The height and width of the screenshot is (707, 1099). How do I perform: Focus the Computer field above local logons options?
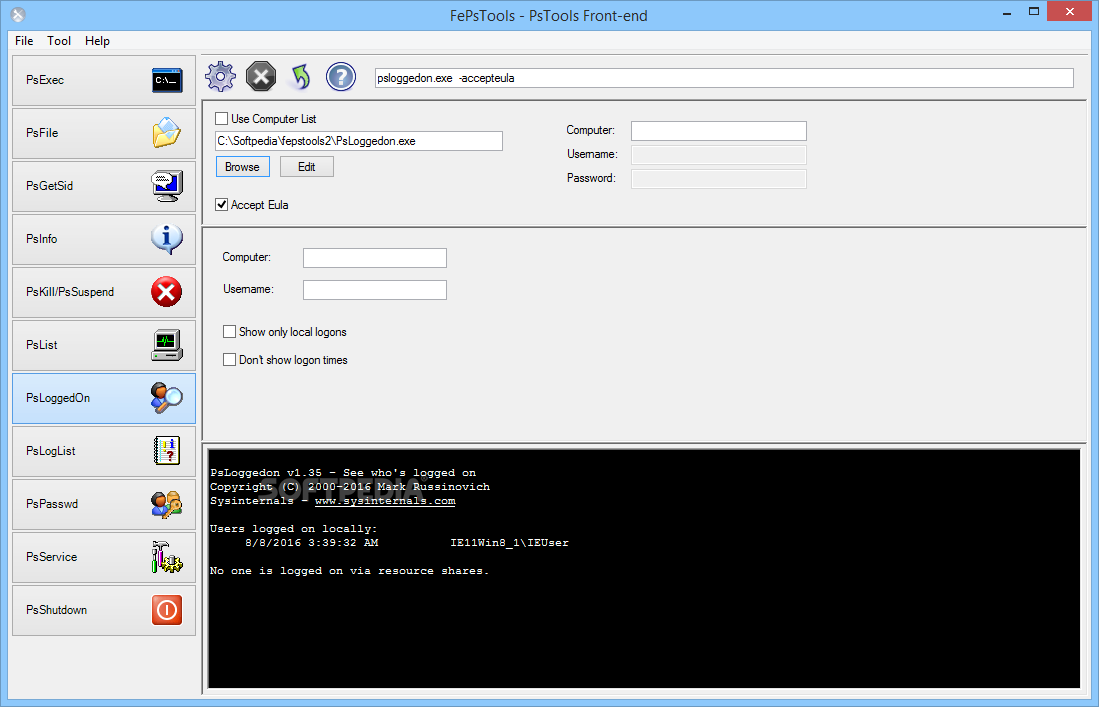pos(374,258)
